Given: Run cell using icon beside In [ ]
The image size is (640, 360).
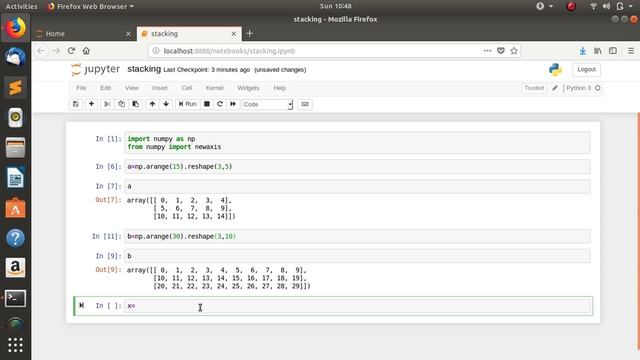Looking at the screenshot, I should 82,305.
